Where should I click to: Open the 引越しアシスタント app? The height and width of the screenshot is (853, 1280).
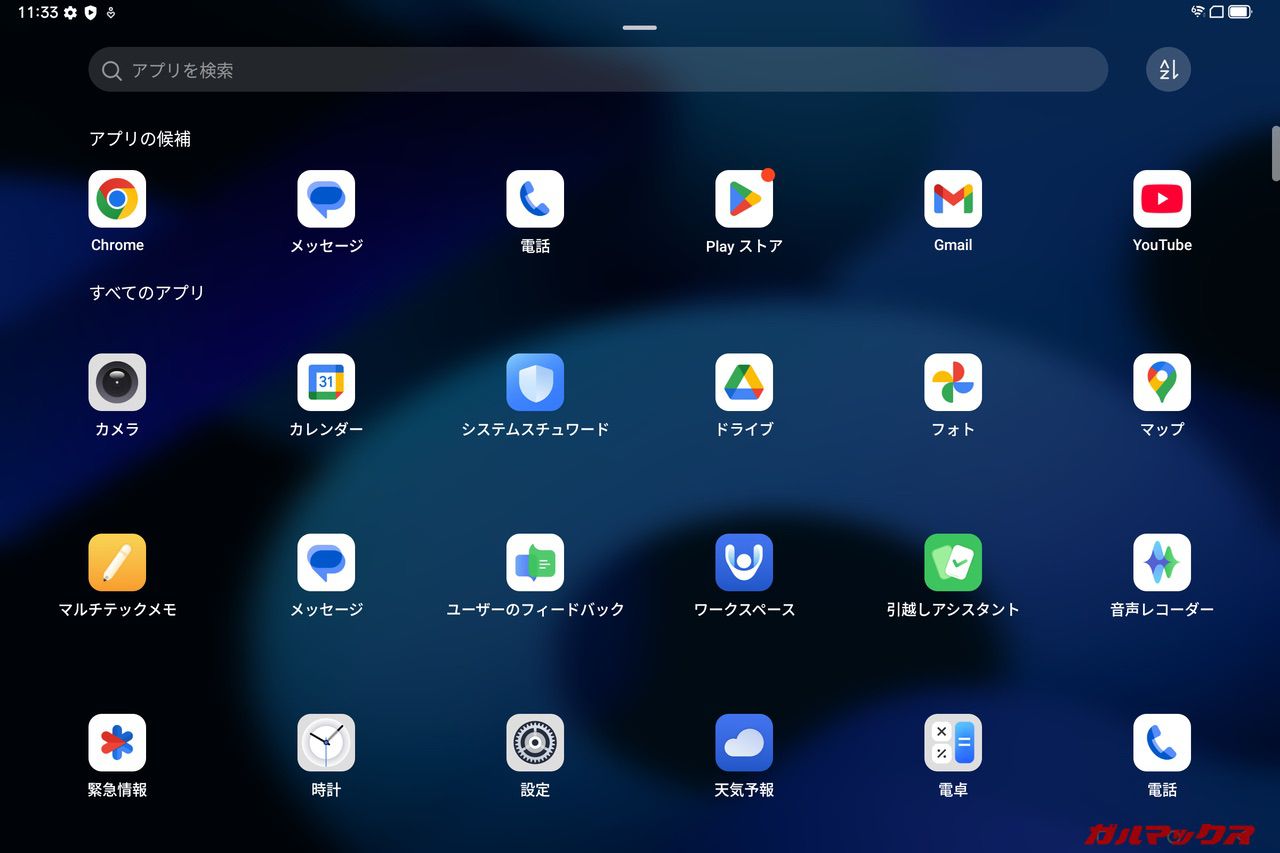953,562
